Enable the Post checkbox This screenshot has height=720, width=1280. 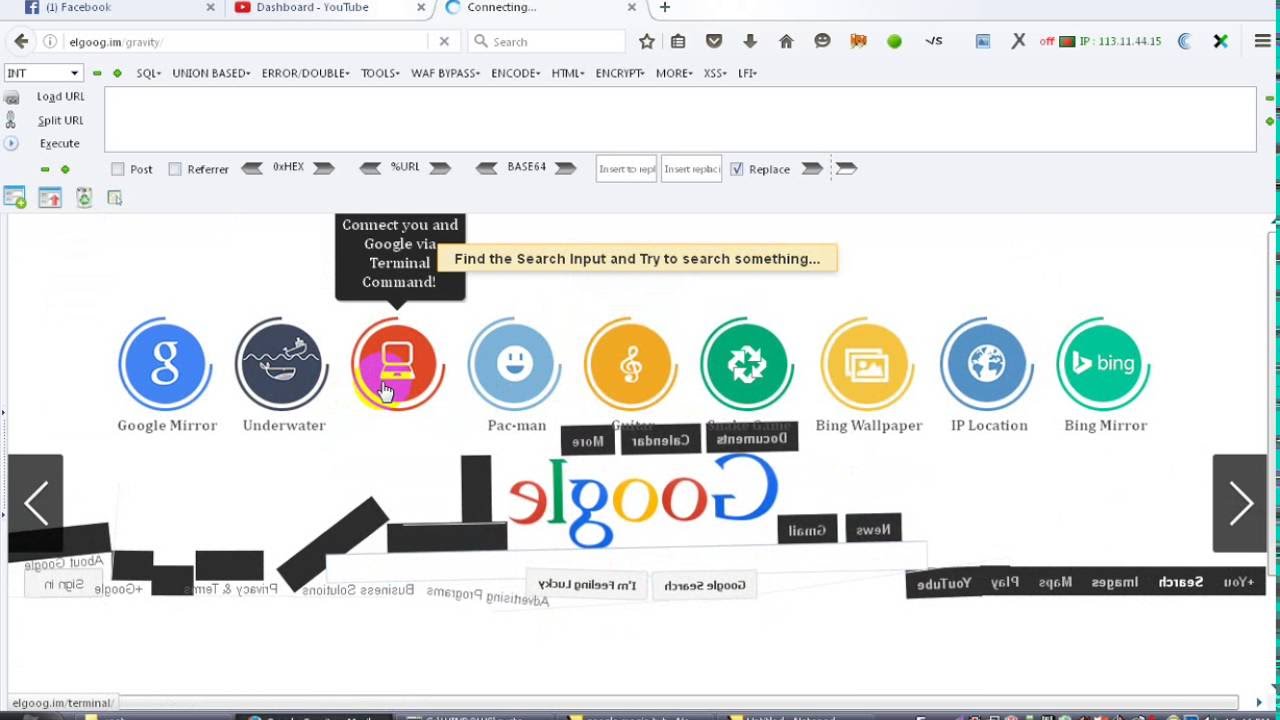118,169
